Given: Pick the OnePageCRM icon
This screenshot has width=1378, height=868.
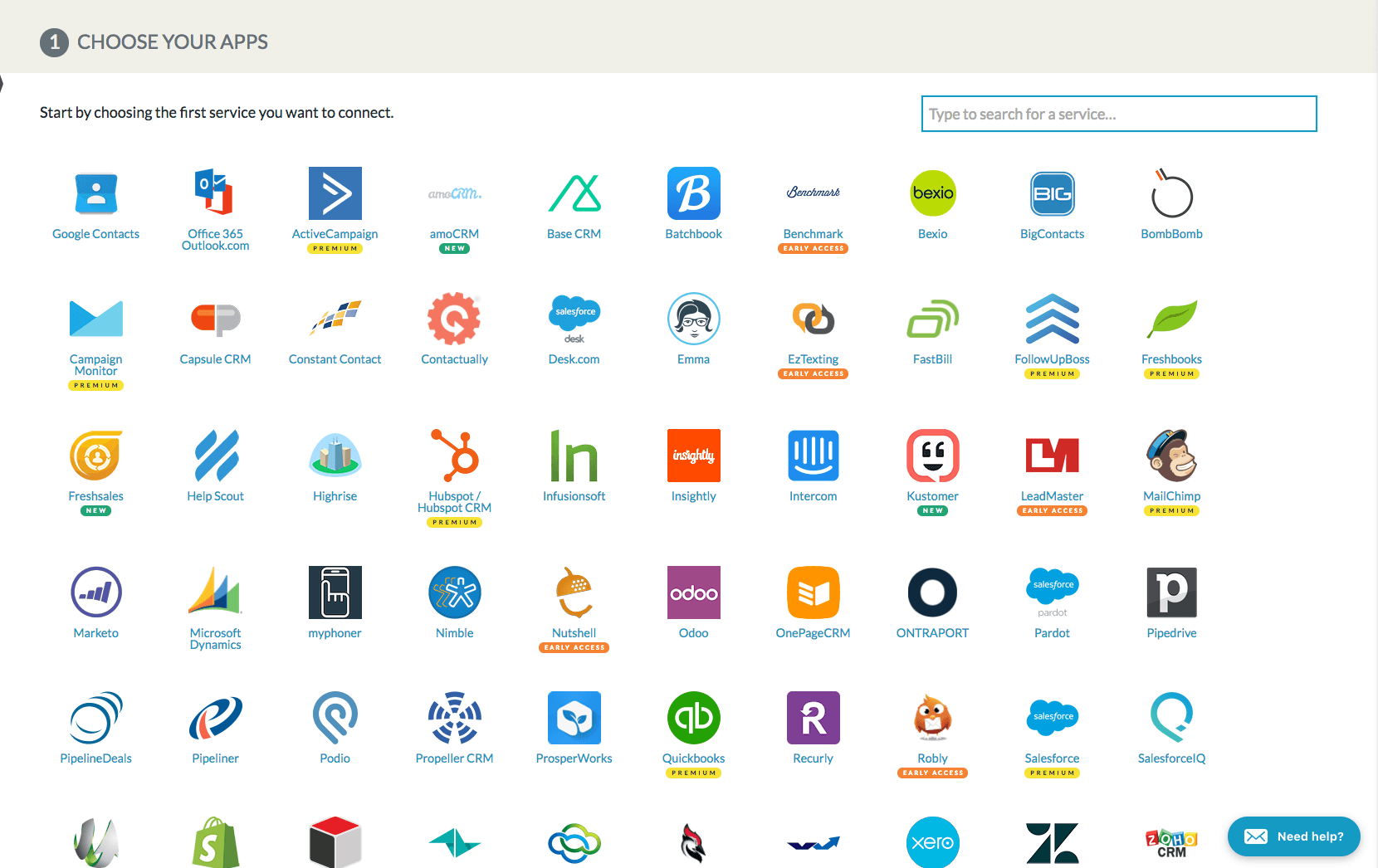Looking at the screenshot, I should (x=814, y=592).
